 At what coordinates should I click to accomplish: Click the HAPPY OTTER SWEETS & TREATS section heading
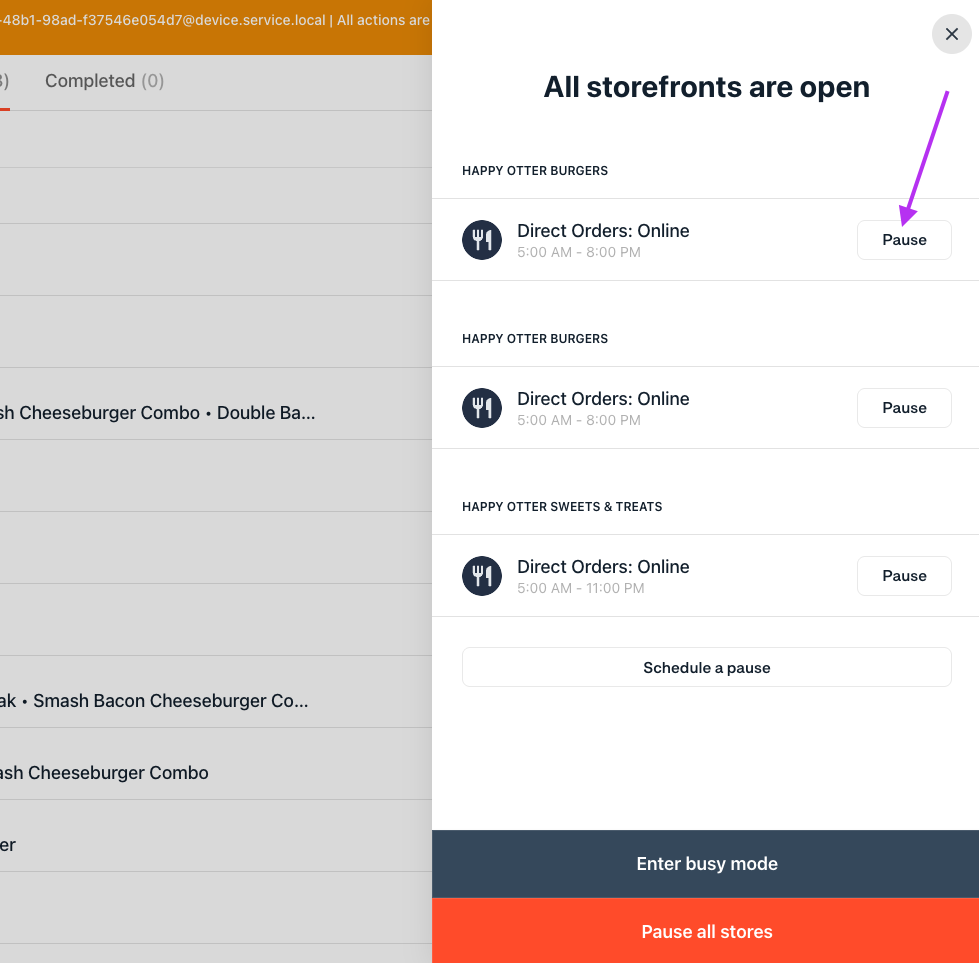tap(562, 507)
